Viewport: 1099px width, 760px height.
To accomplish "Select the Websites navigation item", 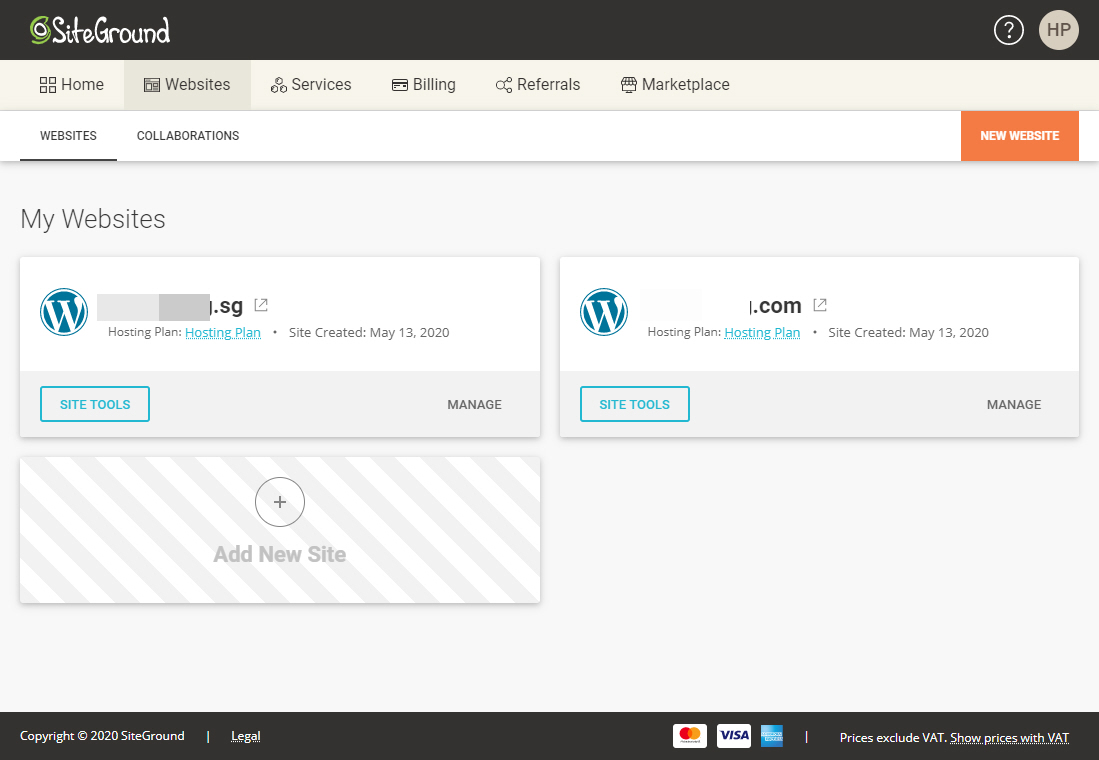I will click(187, 85).
